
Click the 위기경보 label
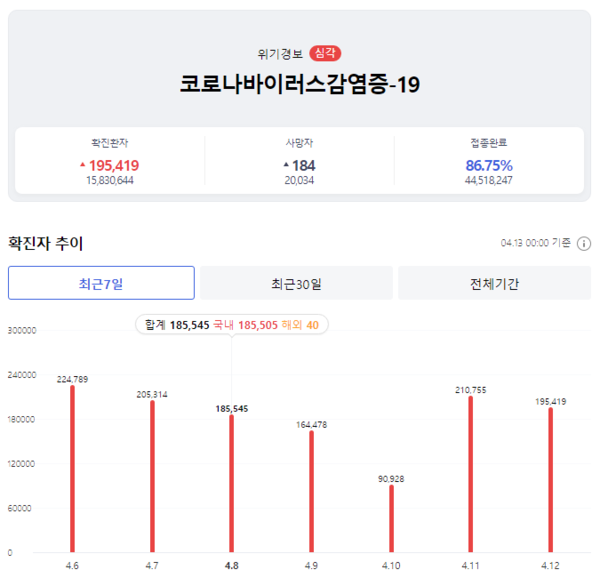(280, 54)
